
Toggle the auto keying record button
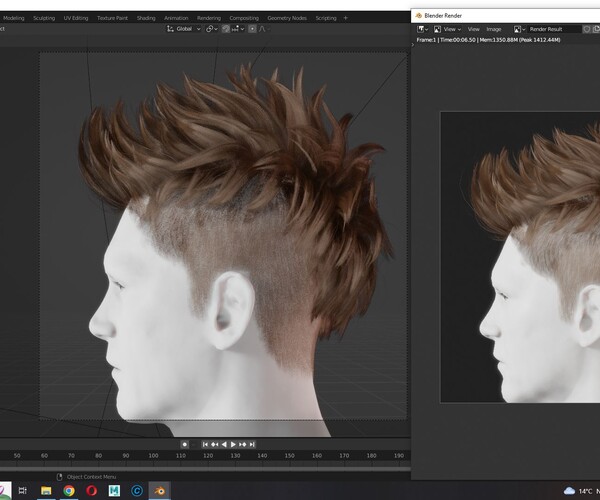point(184,445)
